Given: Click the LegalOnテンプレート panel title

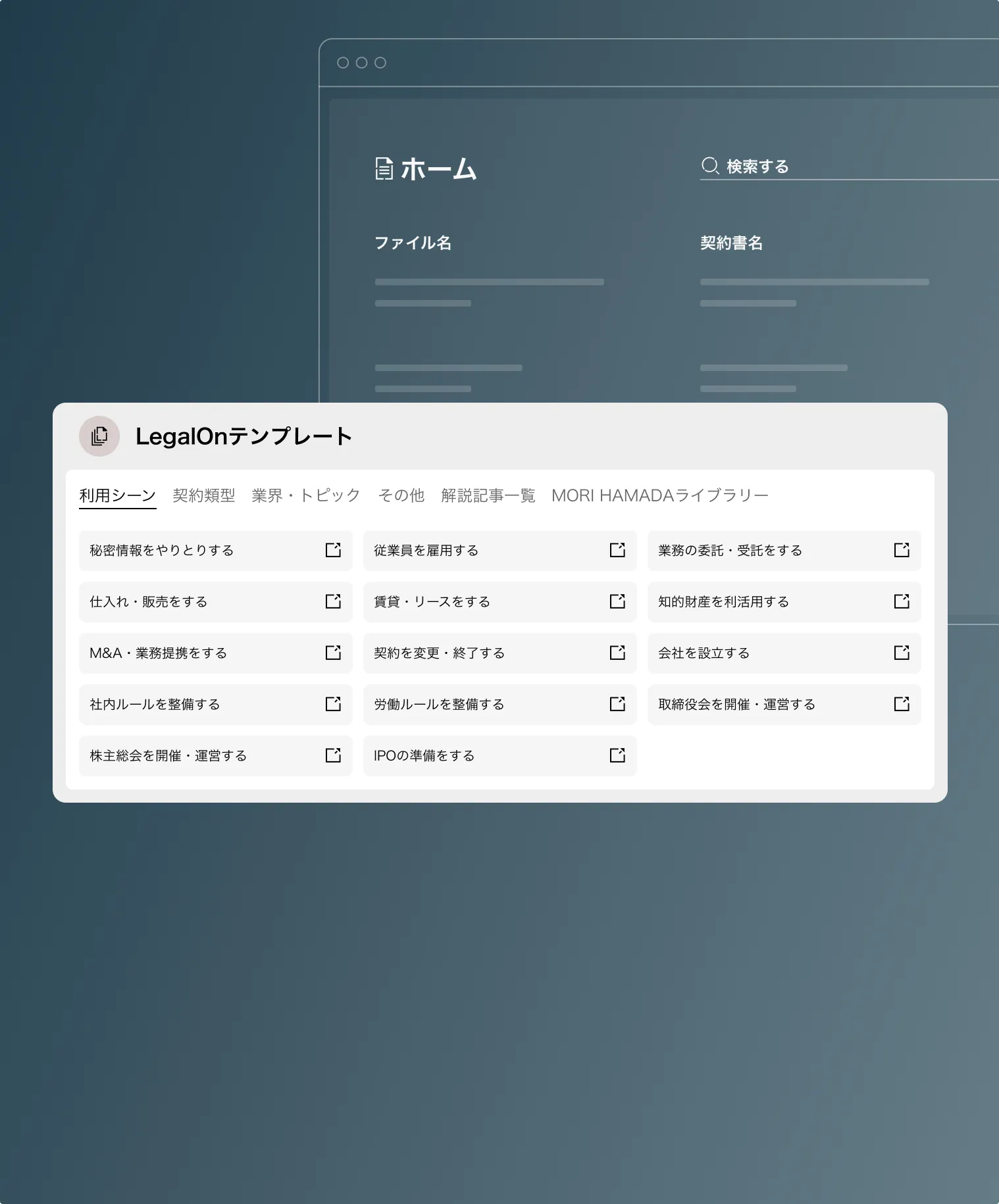Looking at the screenshot, I should (244, 436).
